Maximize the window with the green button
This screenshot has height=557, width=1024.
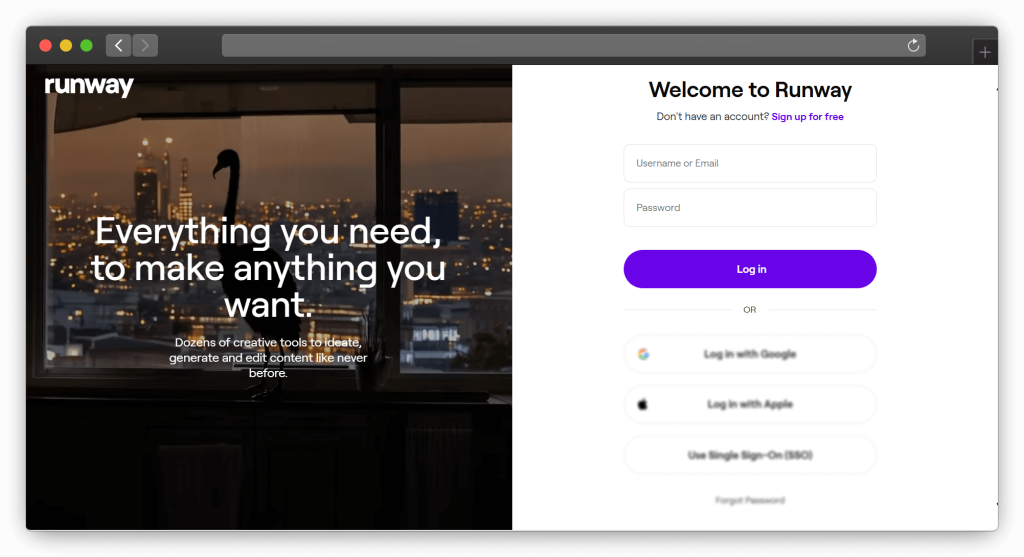pyautogui.click(x=86, y=45)
